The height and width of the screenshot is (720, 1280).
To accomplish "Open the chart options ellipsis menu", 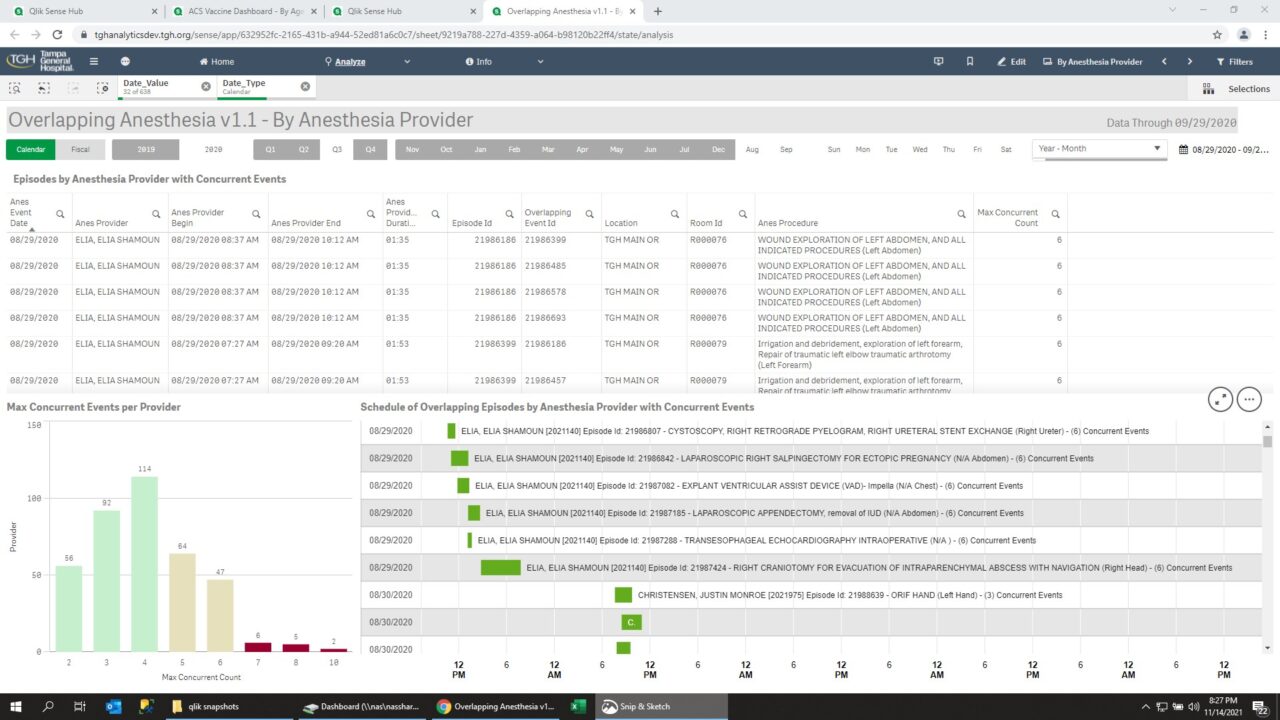I will (1249, 399).
